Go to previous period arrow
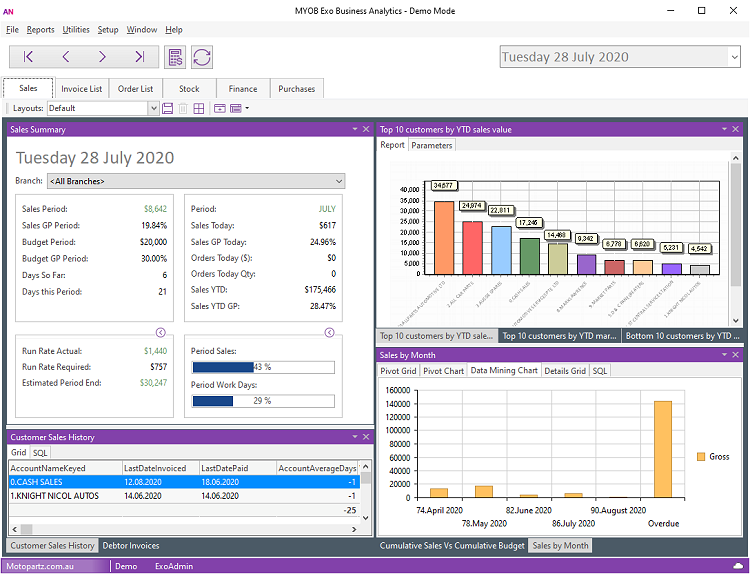This screenshot has width=750, height=574. point(66,57)
